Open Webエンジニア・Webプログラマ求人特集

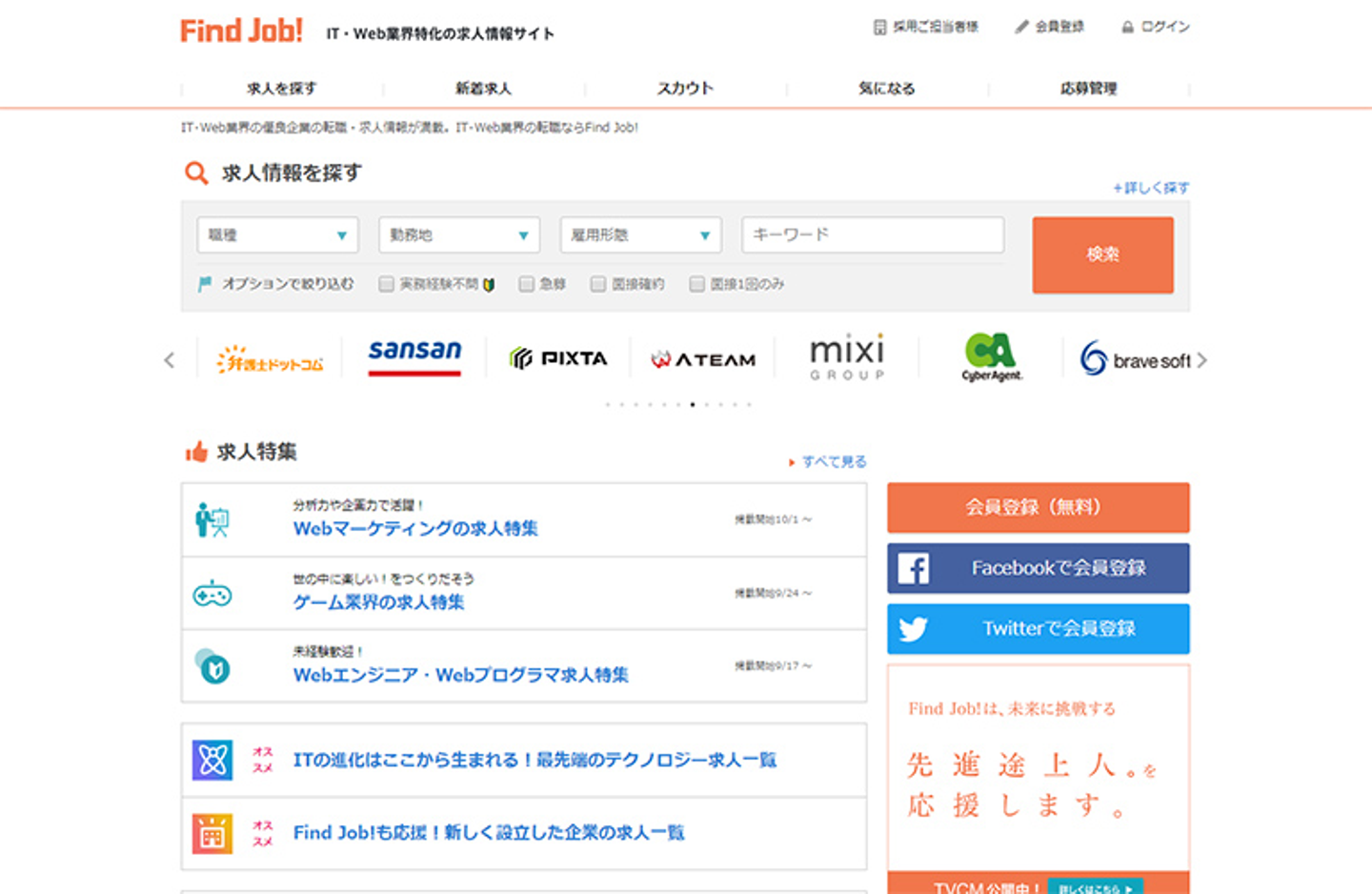coord(461,676)
